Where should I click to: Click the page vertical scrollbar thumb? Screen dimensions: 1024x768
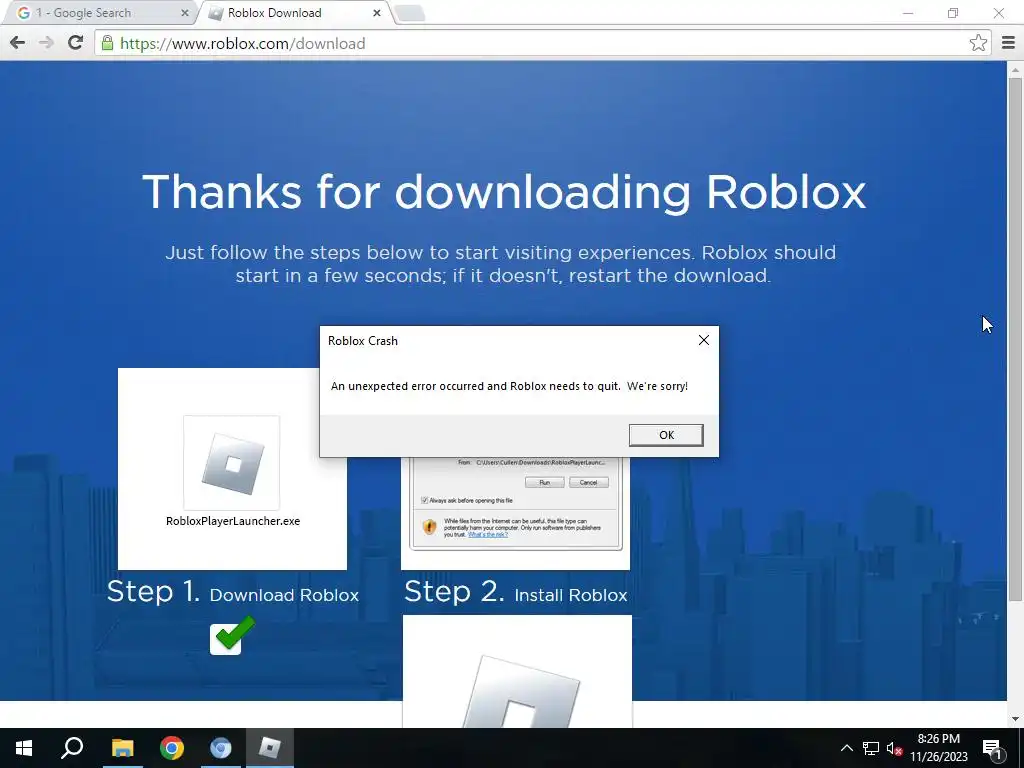click(x=1015, y=340)
